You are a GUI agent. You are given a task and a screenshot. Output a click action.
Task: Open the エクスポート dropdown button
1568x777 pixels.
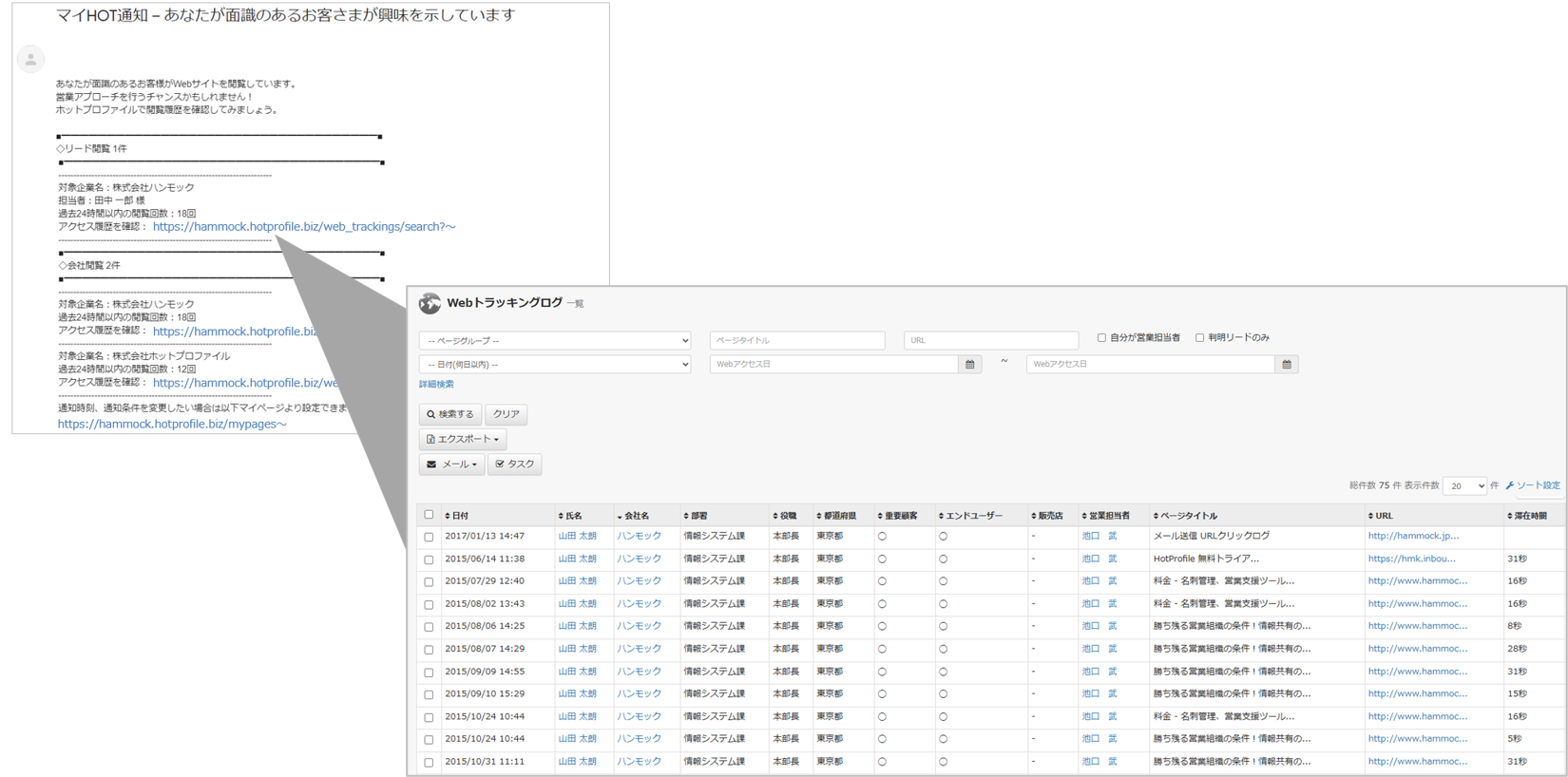(x=463, y=439)
